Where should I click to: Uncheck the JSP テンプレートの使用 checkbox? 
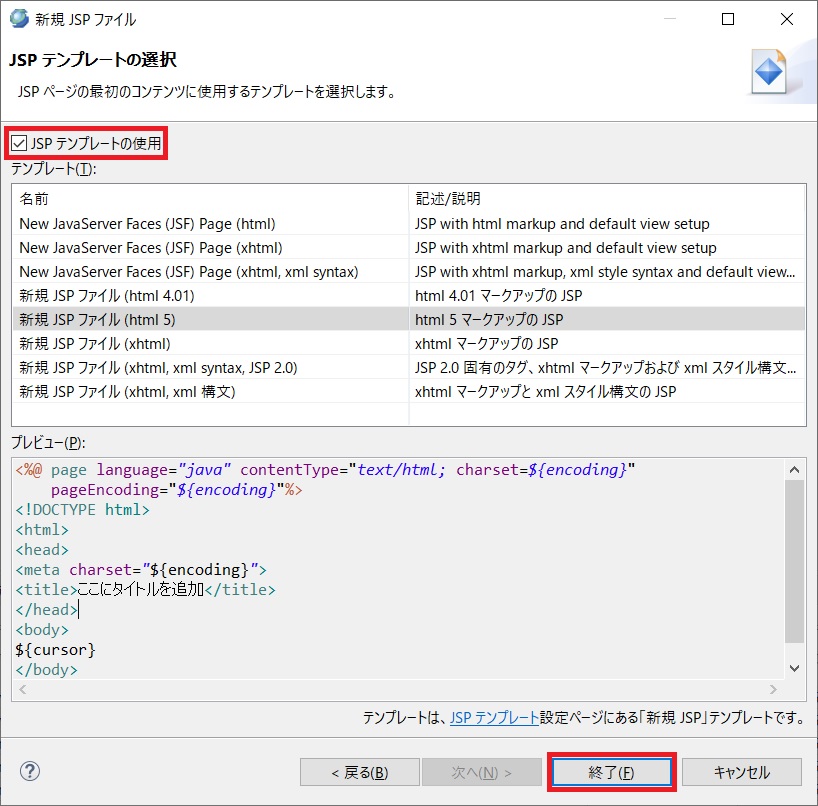[x=19, y=144]
